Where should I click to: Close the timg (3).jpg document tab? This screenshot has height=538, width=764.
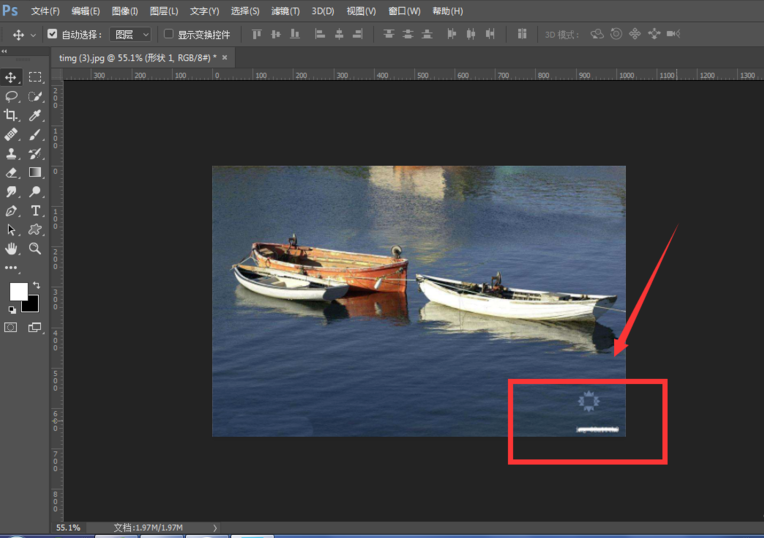pos(225,58)
